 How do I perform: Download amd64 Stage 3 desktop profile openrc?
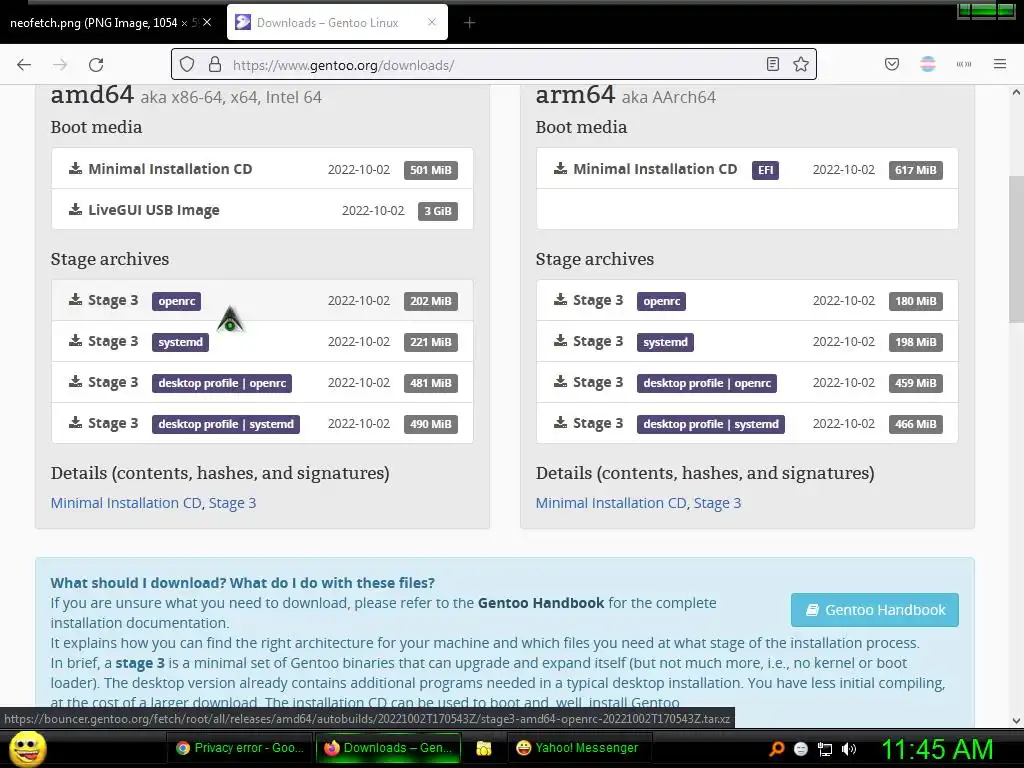(262, 383)
